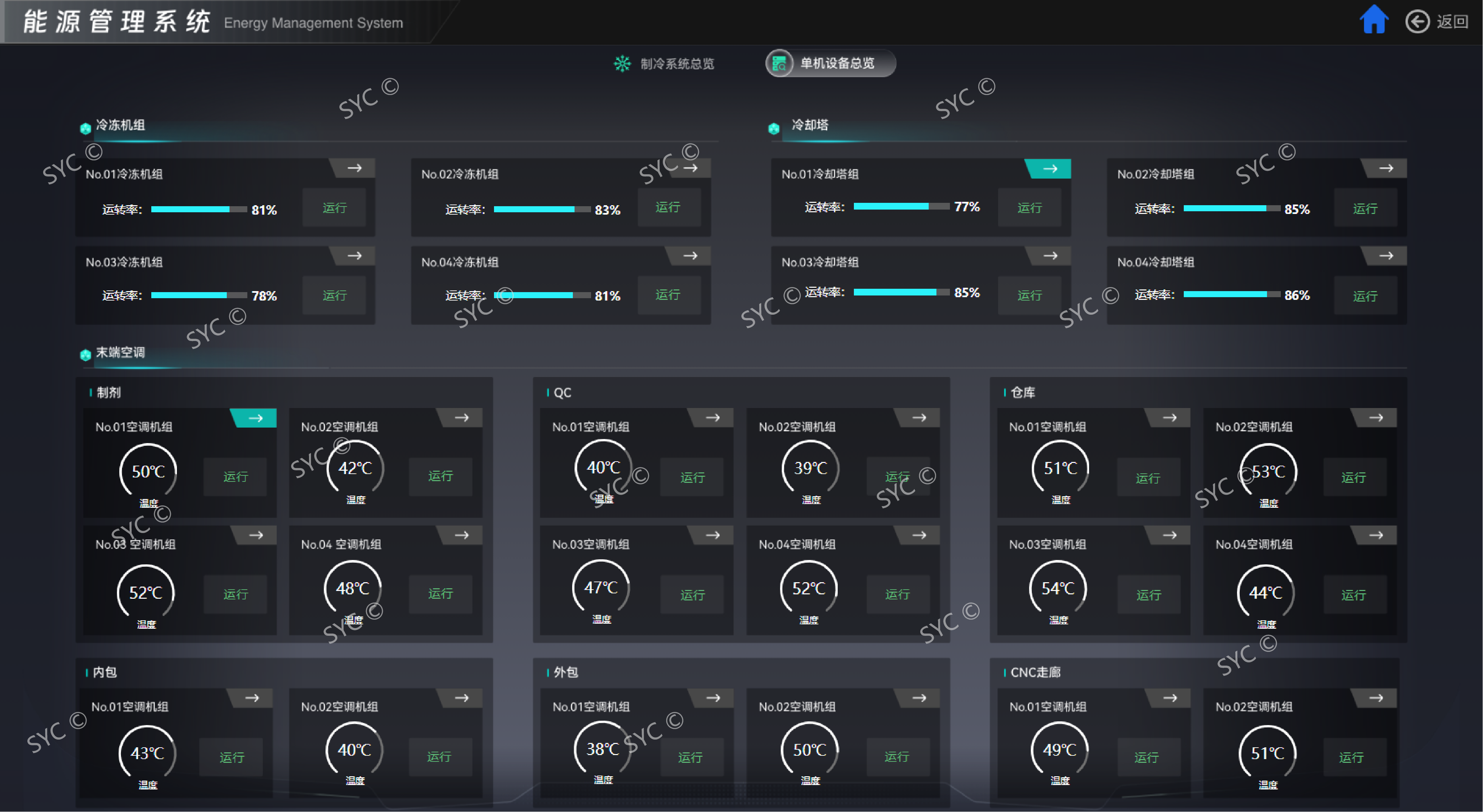This screenshot has width=1483, height=812.
Task: Open 制剂 No.01空调机组 arrow
Action: pyautogui.click(x=256, y=418)
